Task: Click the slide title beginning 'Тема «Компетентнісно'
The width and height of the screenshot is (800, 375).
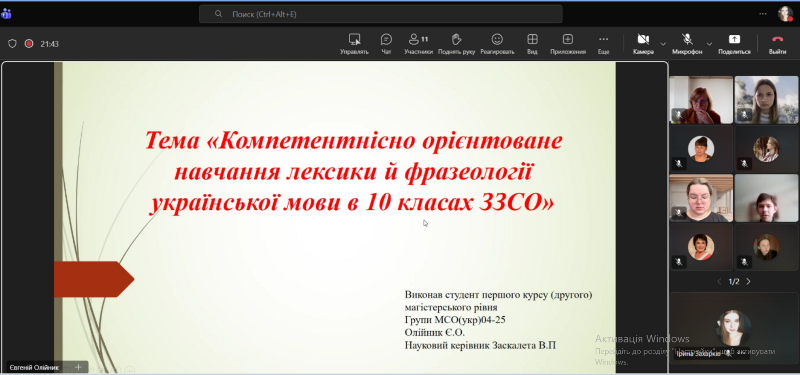Action: pyautogui.click(x=353, y=172)
